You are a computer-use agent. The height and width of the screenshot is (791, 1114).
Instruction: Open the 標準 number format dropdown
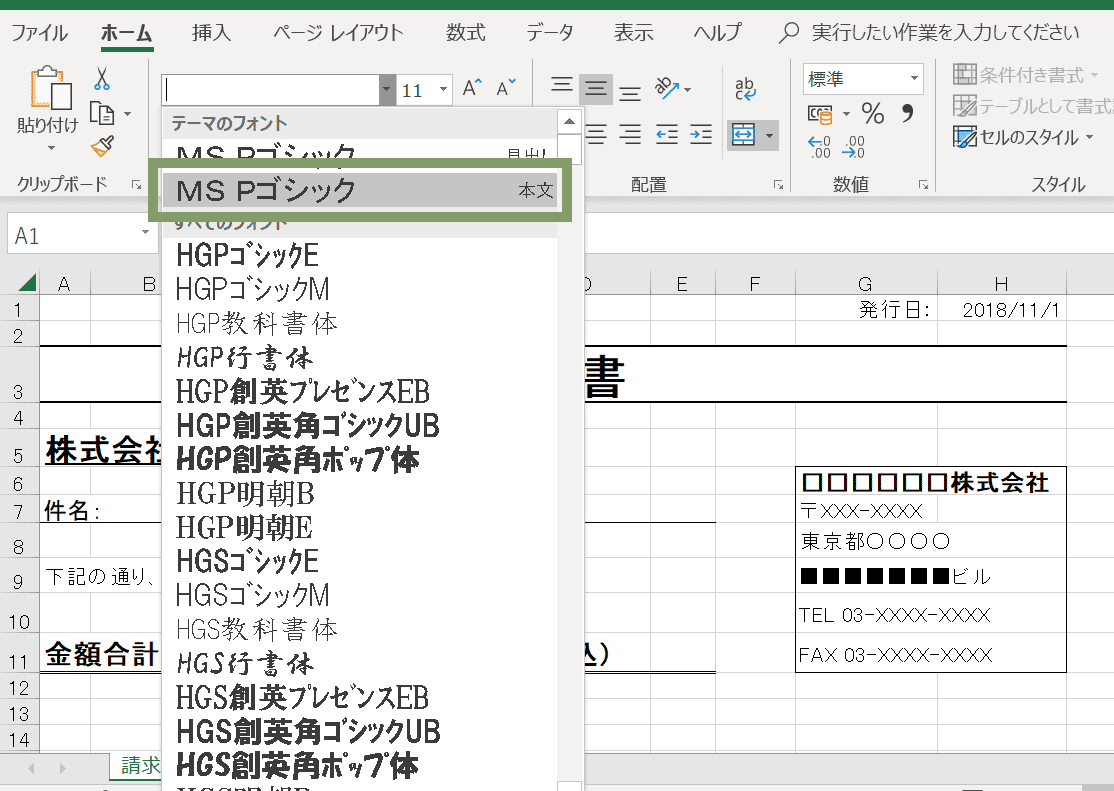[x=914, y=78]
